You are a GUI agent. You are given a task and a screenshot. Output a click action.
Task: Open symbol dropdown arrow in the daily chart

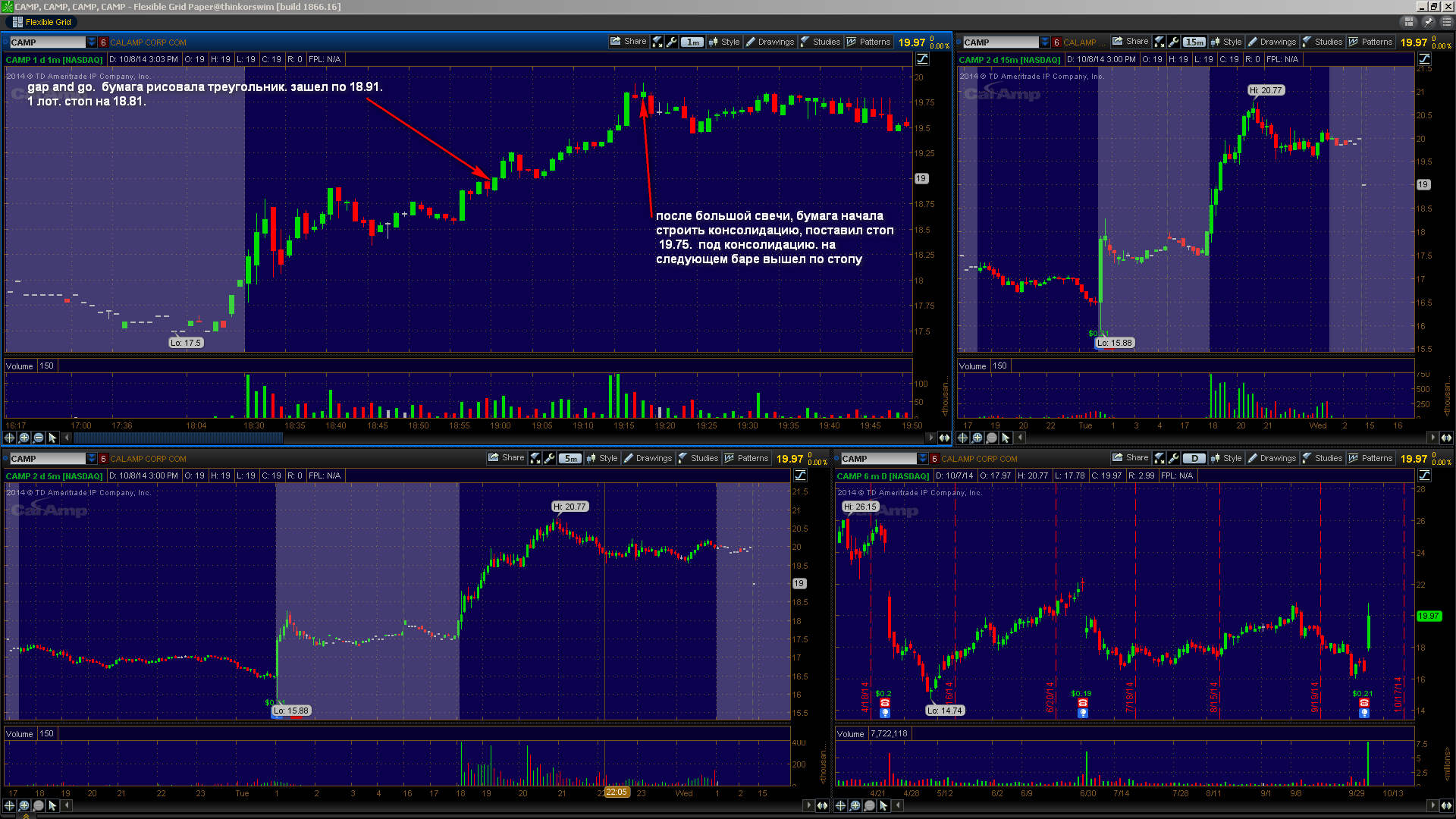pos(923,459)
